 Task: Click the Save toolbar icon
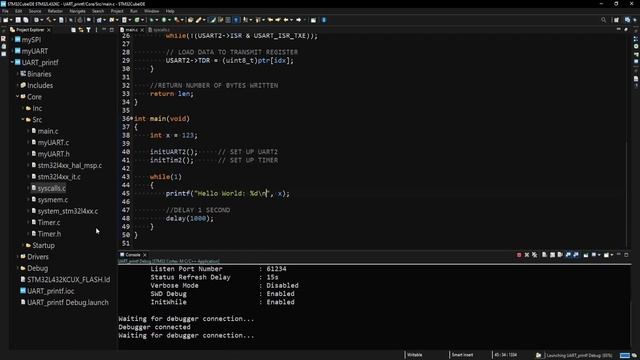(18, 20)
